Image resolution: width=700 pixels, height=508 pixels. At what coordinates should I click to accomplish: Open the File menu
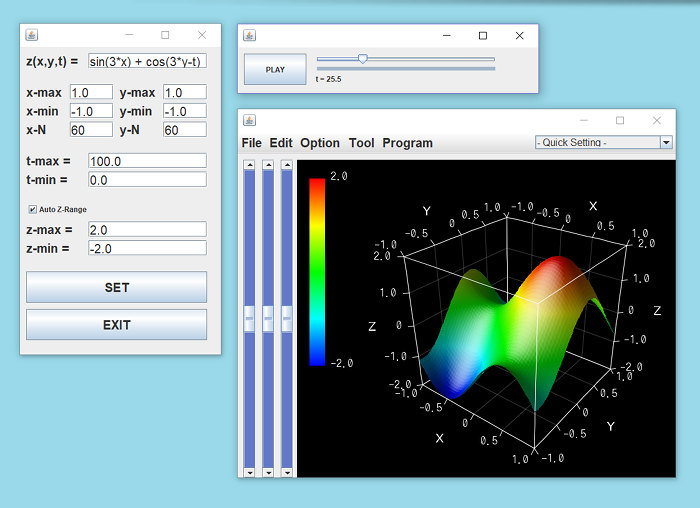[251, 143]
